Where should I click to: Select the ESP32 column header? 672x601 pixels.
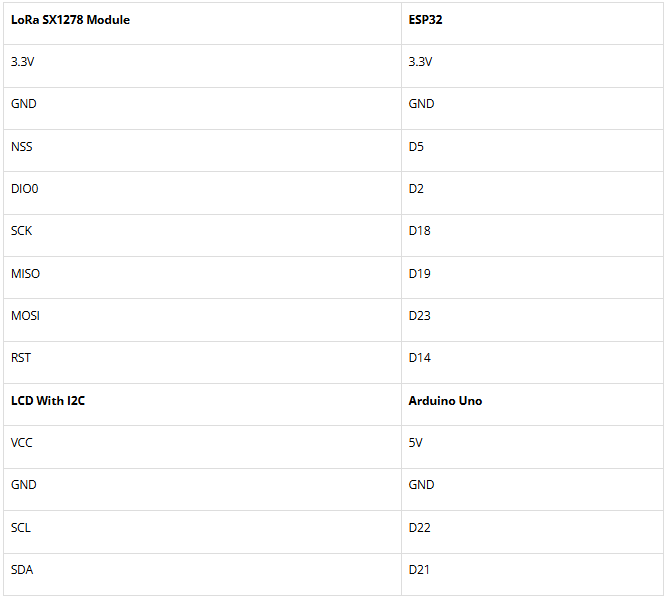click(x=425, y=19)
